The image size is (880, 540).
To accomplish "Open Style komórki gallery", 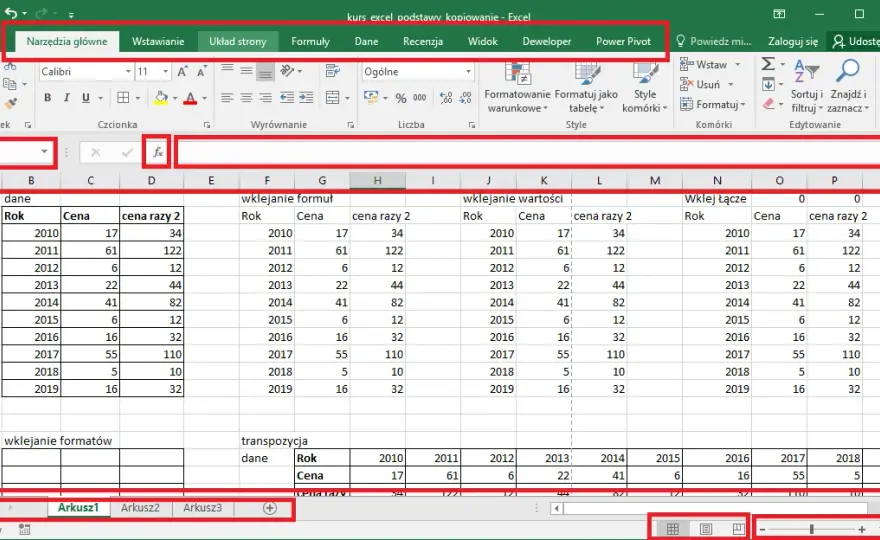I will [x=645, y=88].
